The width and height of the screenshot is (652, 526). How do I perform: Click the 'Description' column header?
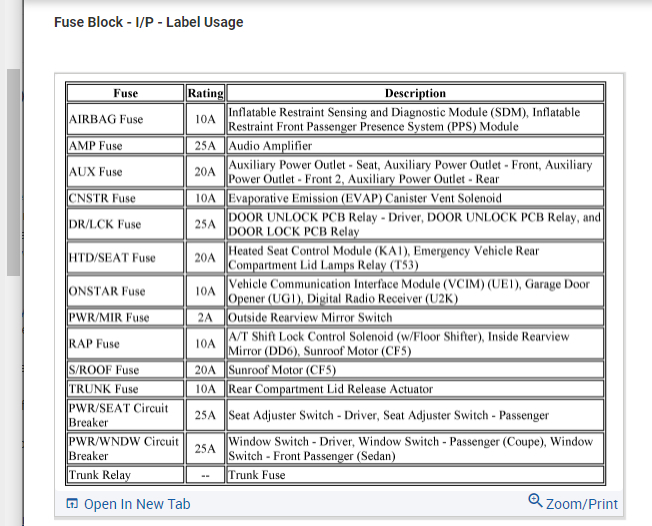click(x=415, y=93)
